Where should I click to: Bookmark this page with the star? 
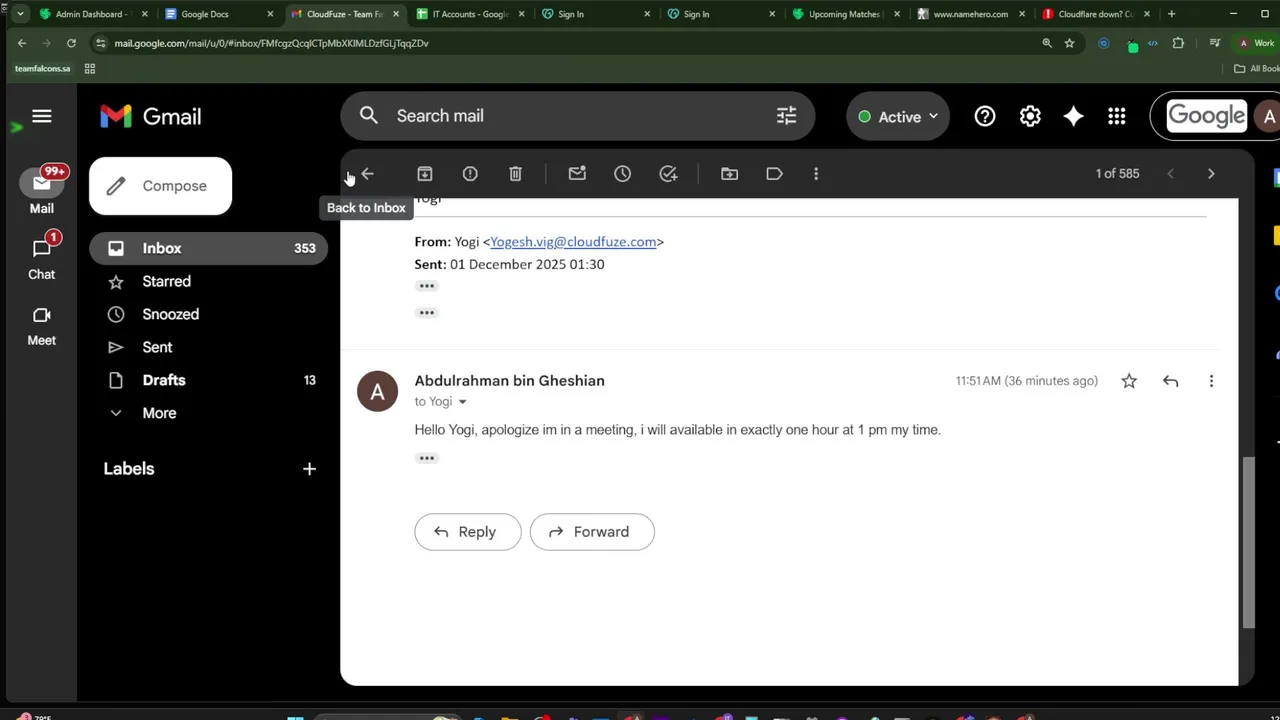(1069, 43)
